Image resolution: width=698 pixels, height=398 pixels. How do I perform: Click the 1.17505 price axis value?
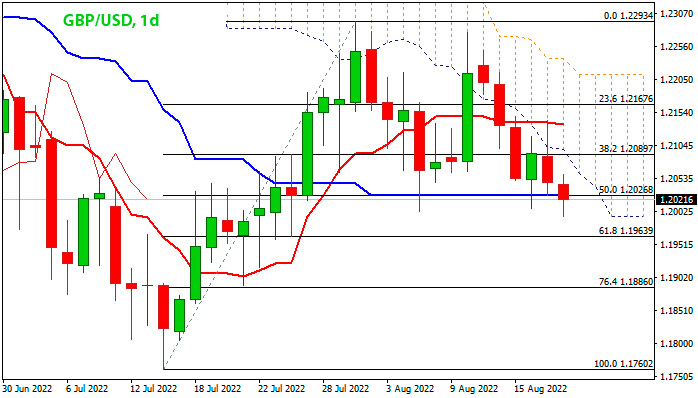click(x=677, y=376)
